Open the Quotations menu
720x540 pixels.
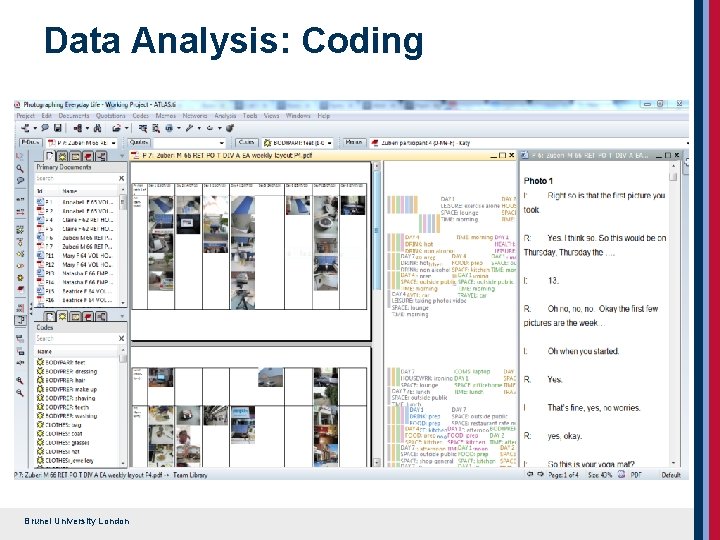tap(110, 116)
